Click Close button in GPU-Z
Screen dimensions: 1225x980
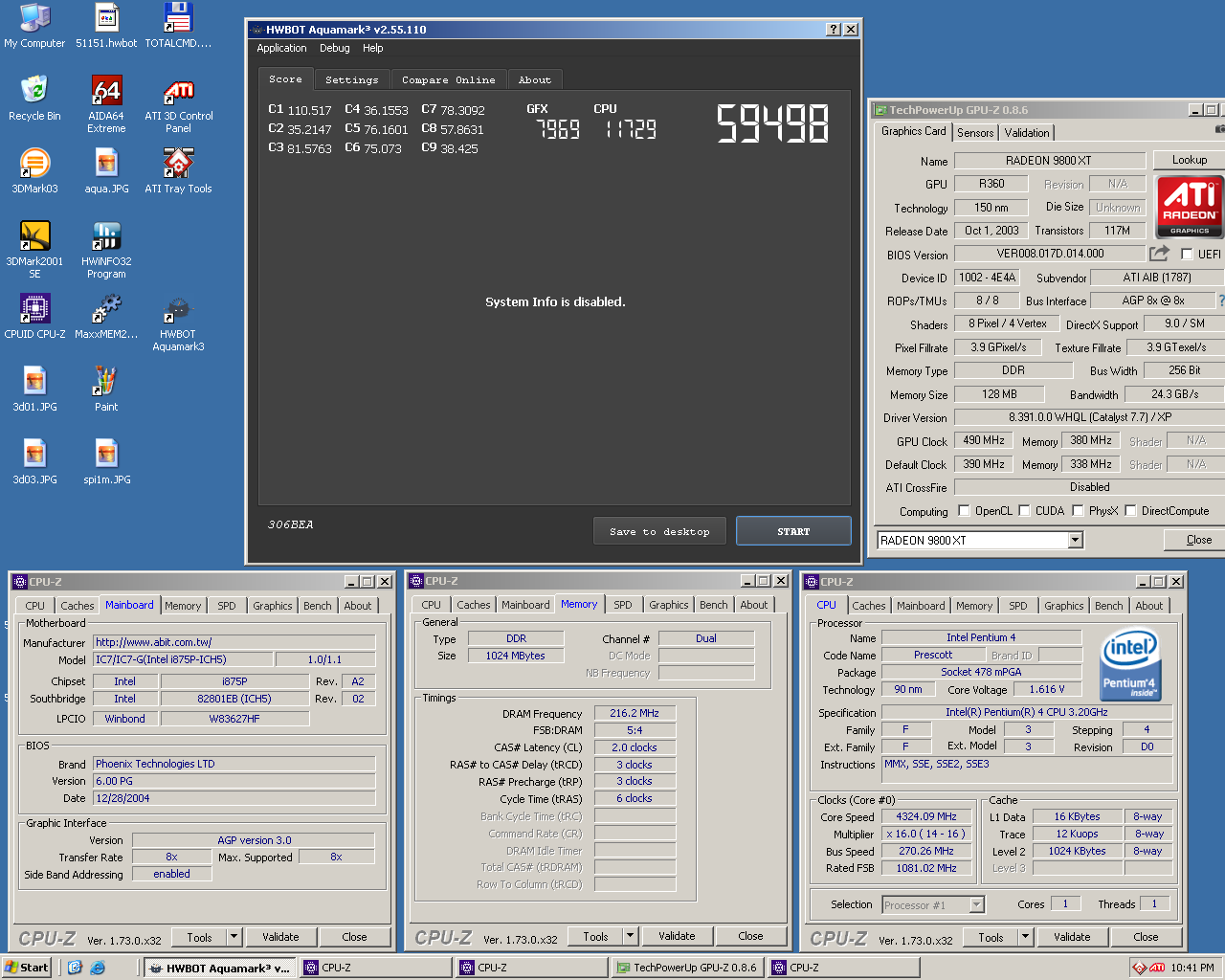tap(1198, 540)
